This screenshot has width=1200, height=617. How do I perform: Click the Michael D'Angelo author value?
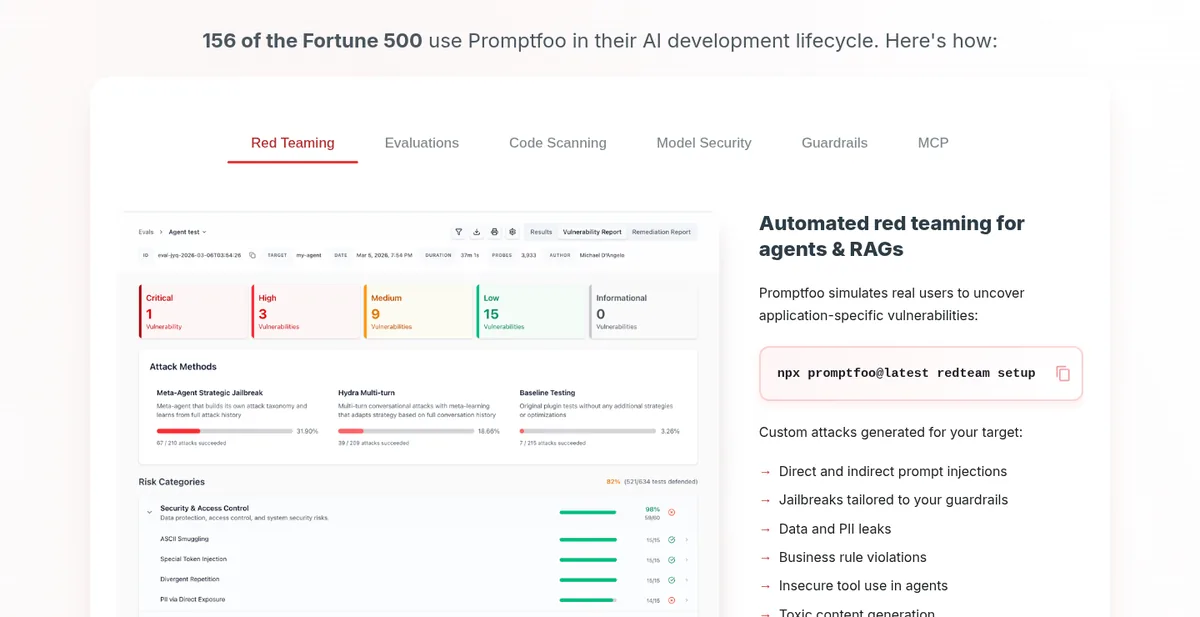coord(602,255)
